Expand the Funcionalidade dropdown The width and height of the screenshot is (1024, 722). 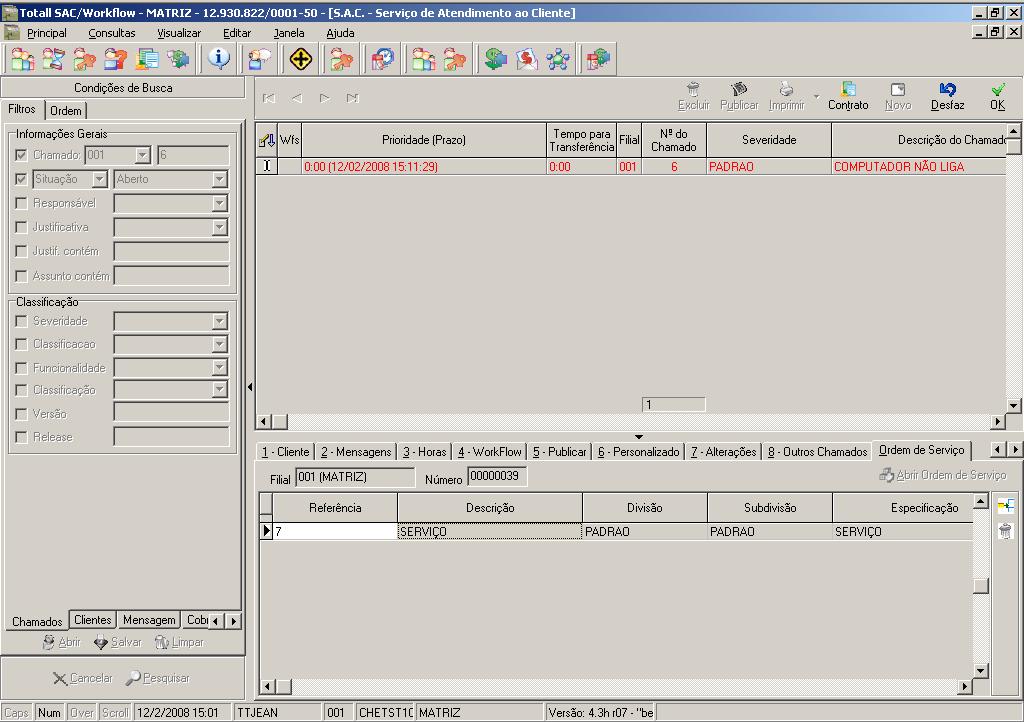pos(219,368)
